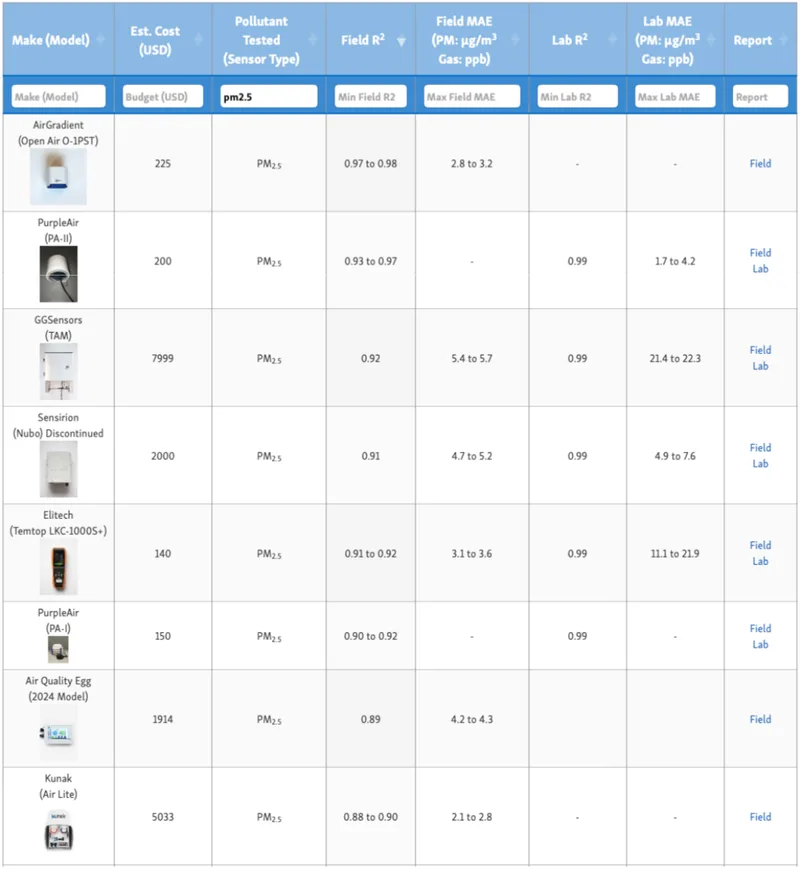Click the Make (Model) filter input
The height and width of the screenshot is (869, 800).
tap(58, 97)
